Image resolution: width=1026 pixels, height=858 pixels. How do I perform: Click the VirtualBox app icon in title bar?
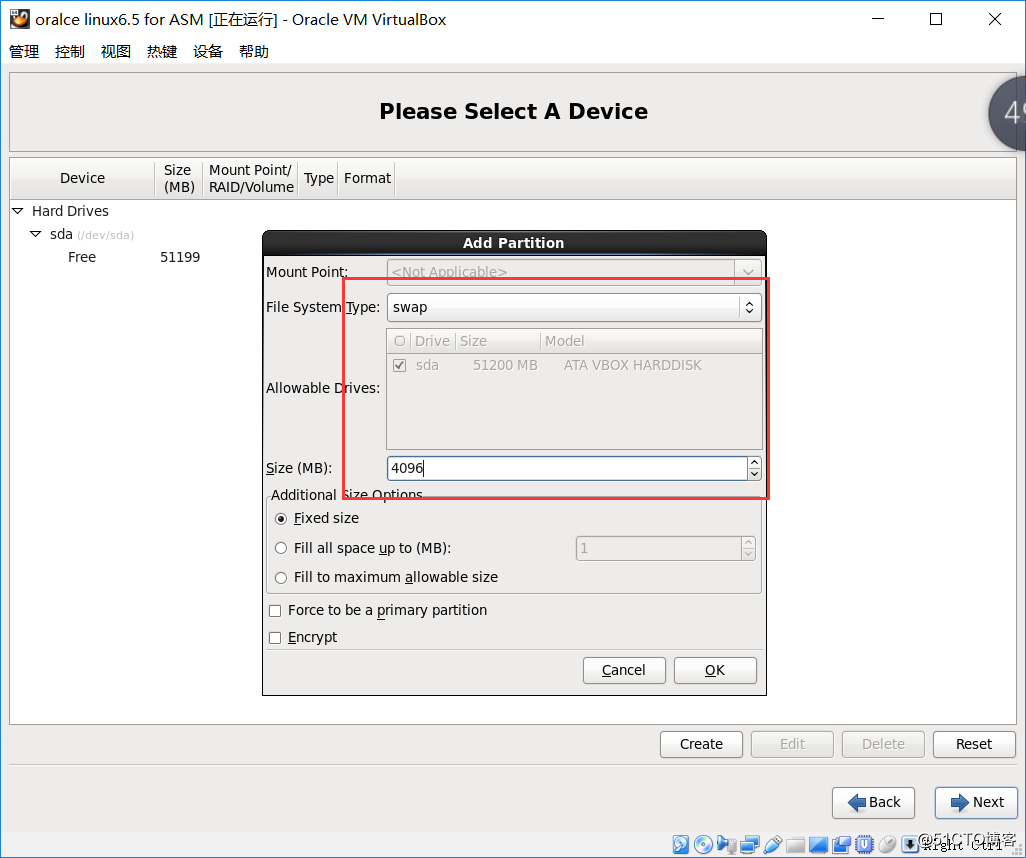pyautogui.click(x=20, y=19)
